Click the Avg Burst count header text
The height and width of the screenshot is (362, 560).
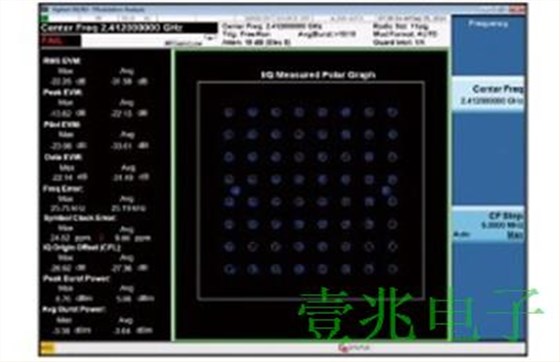327,34
